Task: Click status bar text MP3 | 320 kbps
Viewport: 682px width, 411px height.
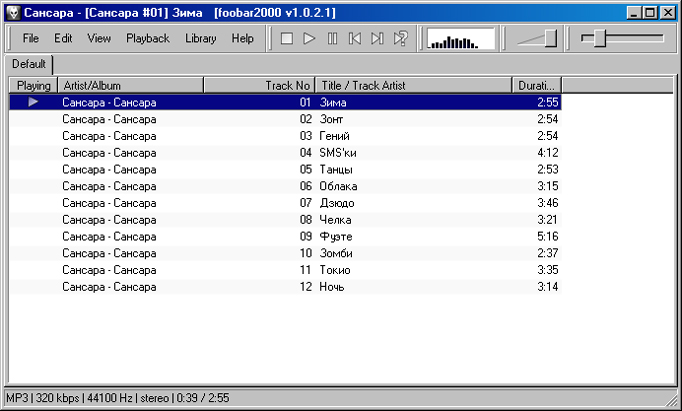Action: pyautogui.click(x=43, y=398)
